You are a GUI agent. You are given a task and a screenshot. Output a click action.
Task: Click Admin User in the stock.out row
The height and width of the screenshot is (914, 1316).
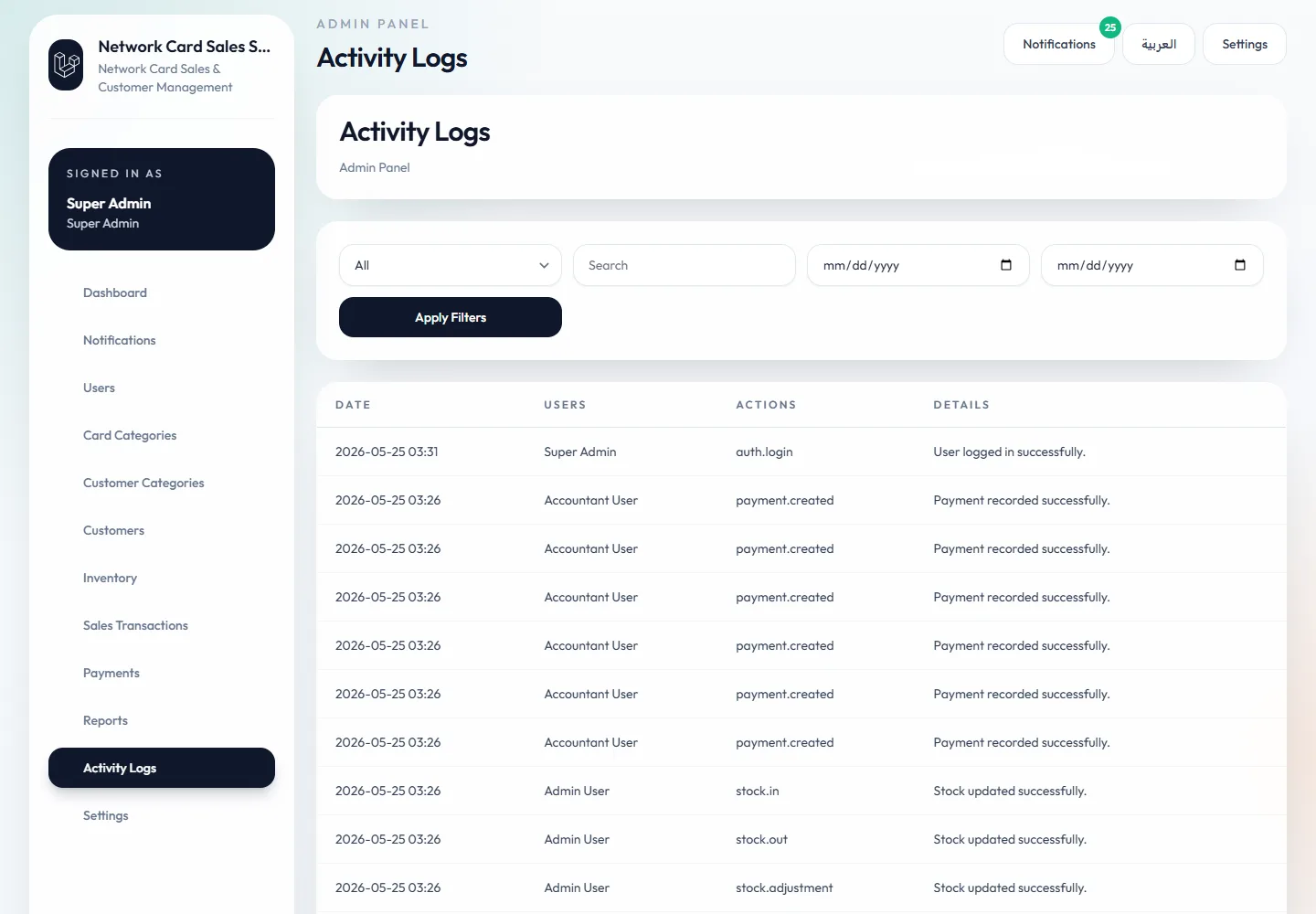point(577,839)
